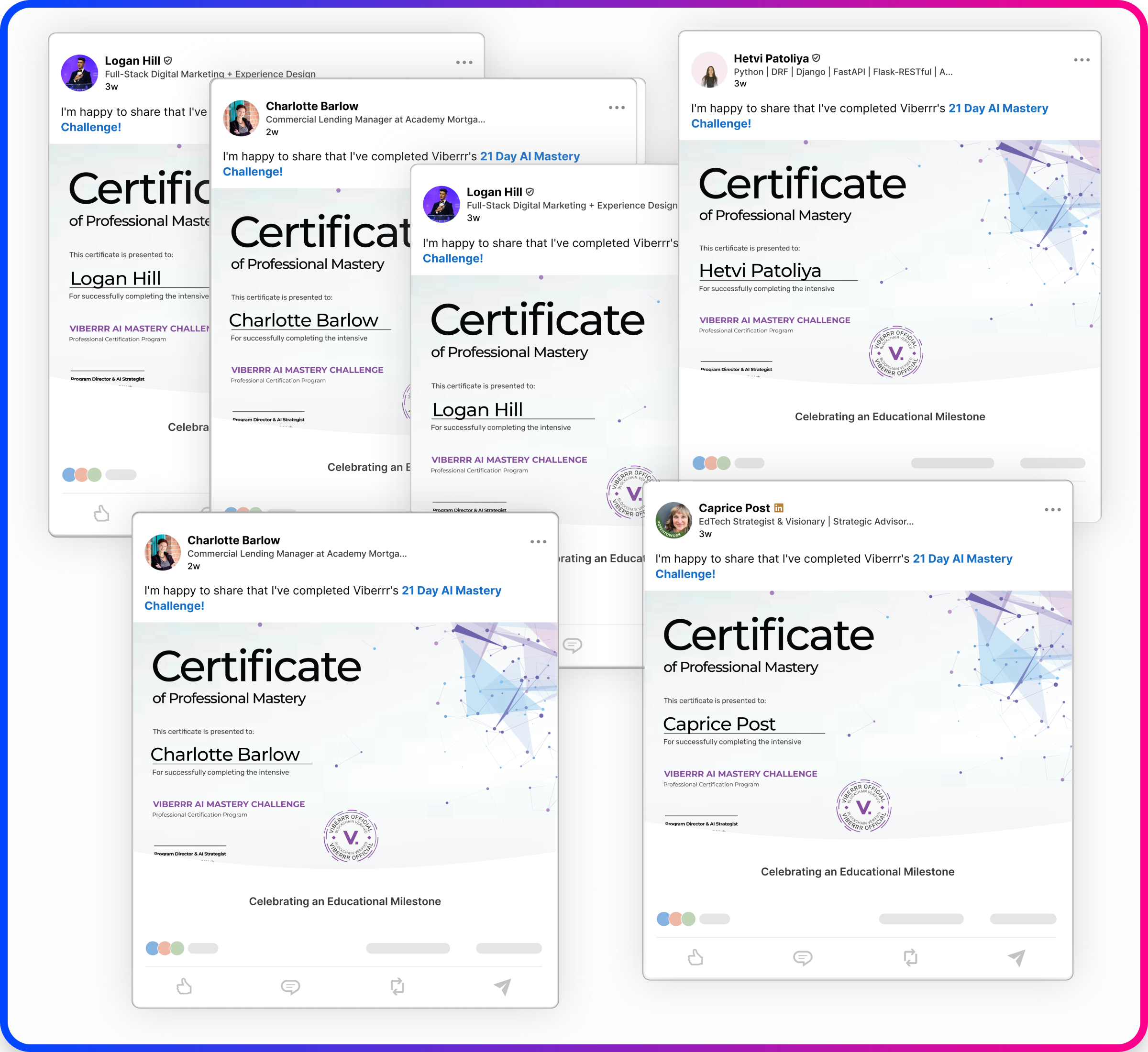Click 21 Day AI Mastery Challenge in Caprice's post

pyautogui.click(x=962, y=559)
